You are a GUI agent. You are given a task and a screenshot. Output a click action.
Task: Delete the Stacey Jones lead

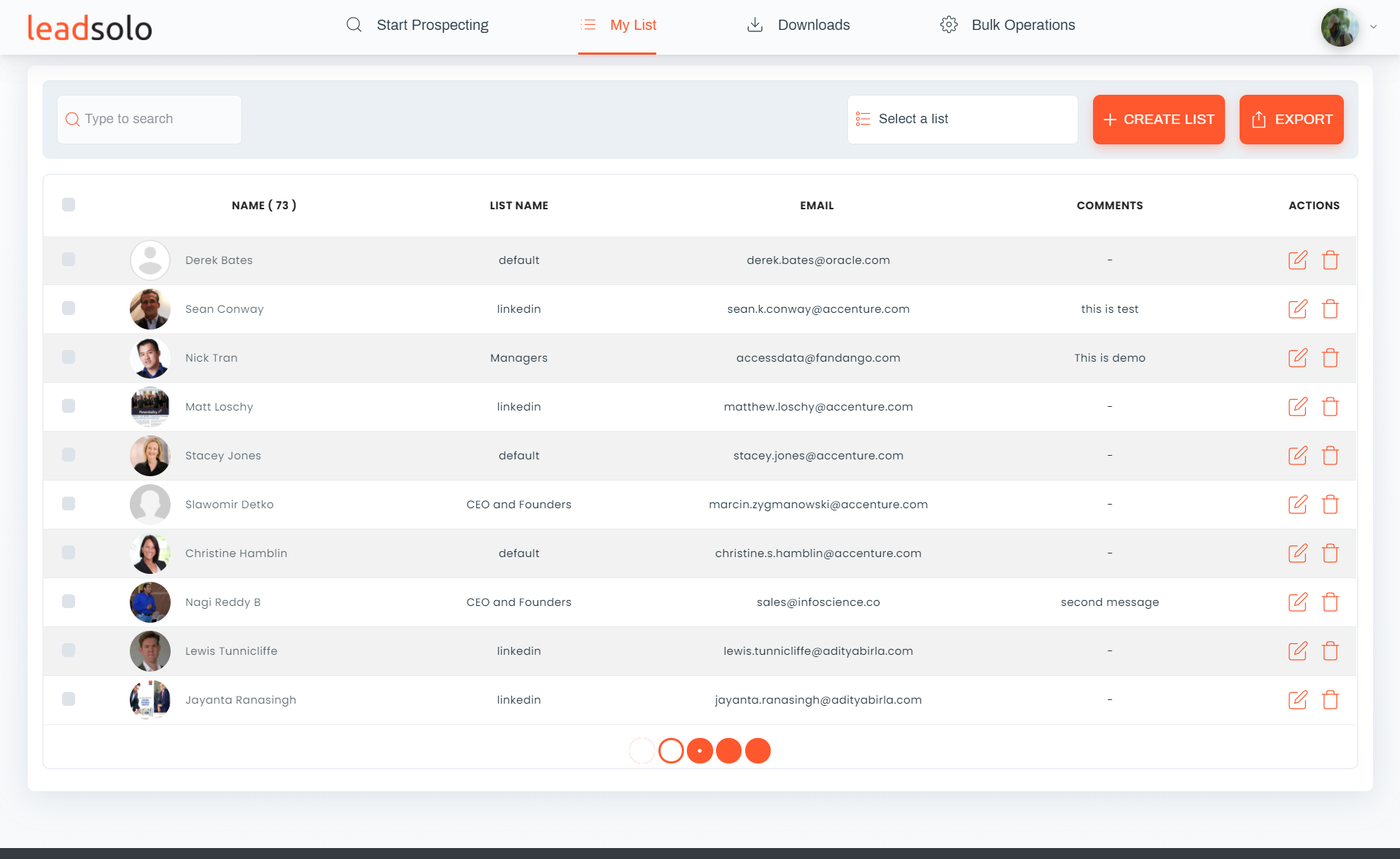1330,456
